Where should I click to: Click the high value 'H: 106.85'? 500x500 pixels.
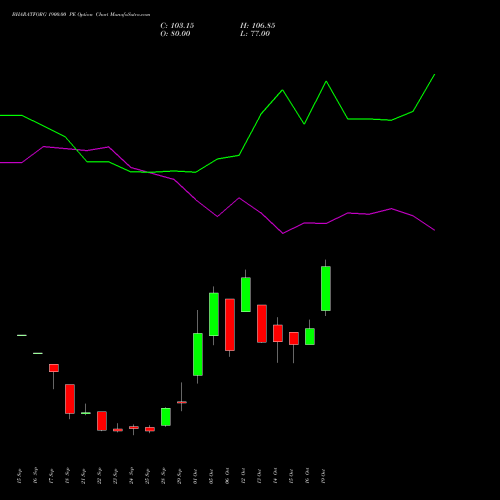pyautogui.click(x=258, y=26)
